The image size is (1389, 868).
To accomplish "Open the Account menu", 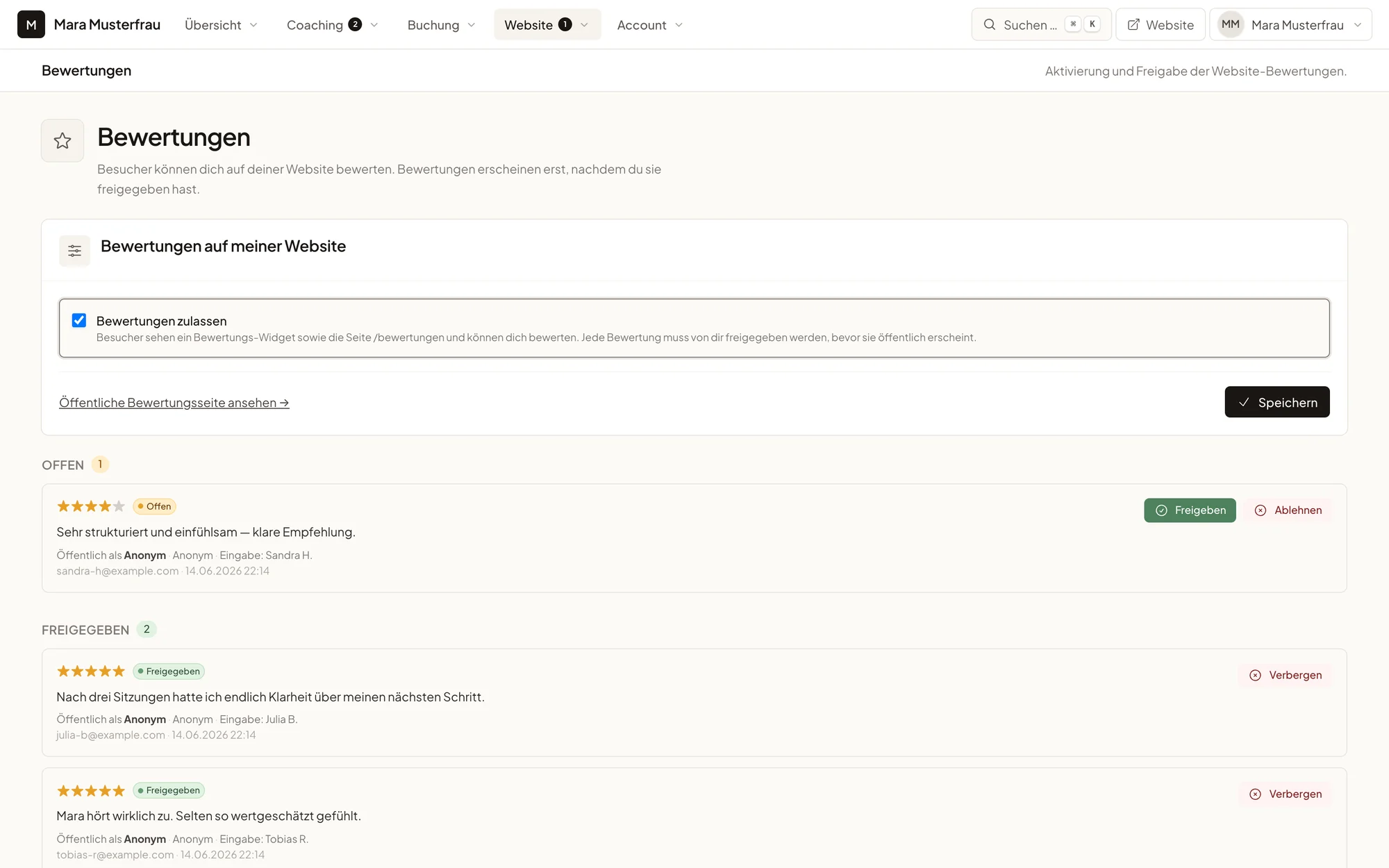I will coord(650,24).
